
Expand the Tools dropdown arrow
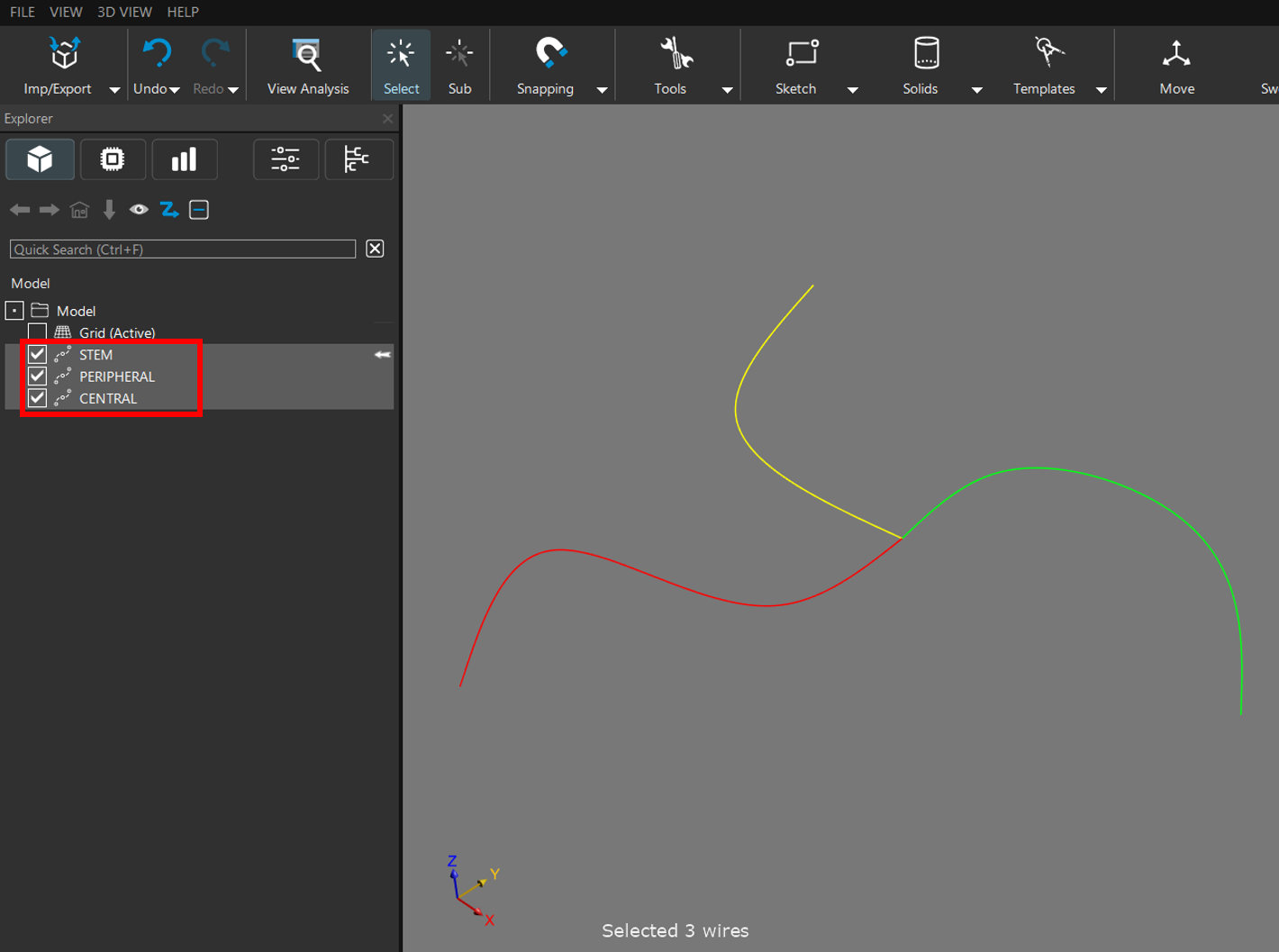click(x=727, y=90)
